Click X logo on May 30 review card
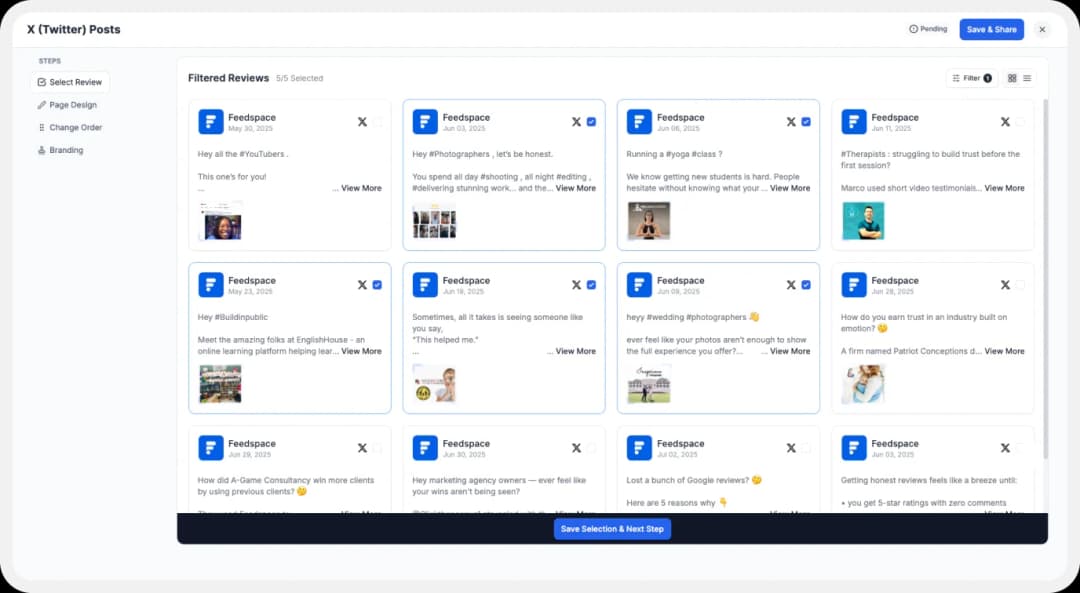This screenshot has height=593, width=1080. pos(362,122)
